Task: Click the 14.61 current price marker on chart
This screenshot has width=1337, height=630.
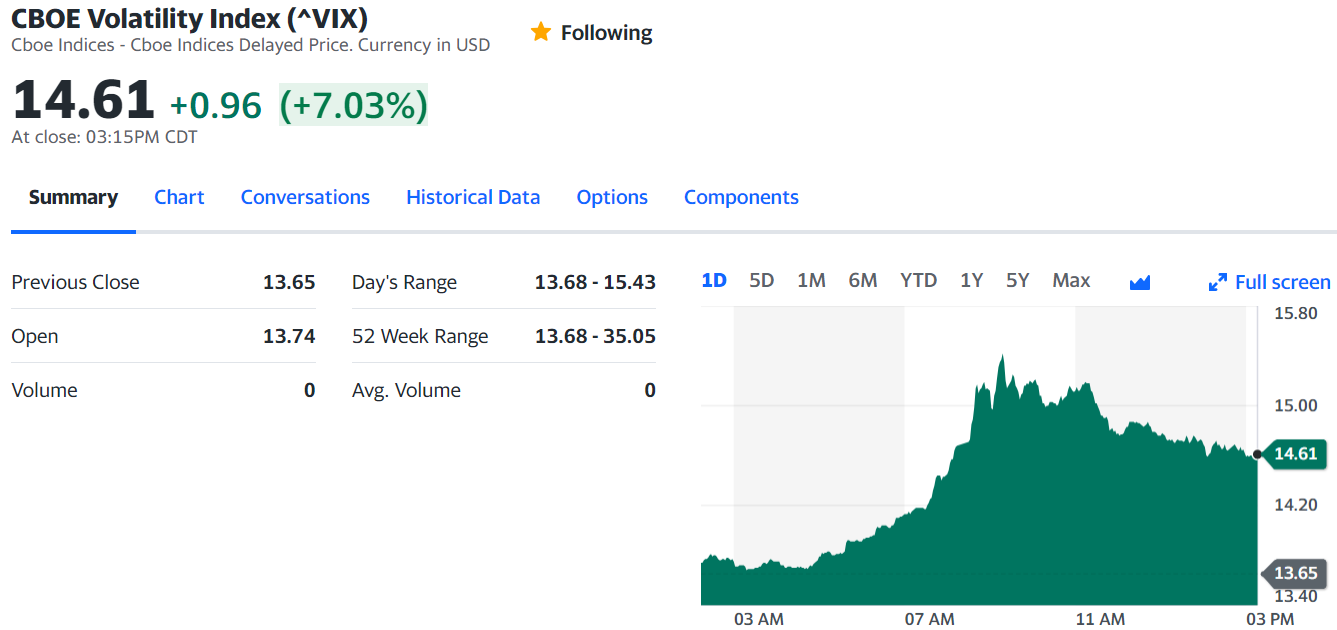Action: [1296, 453]
